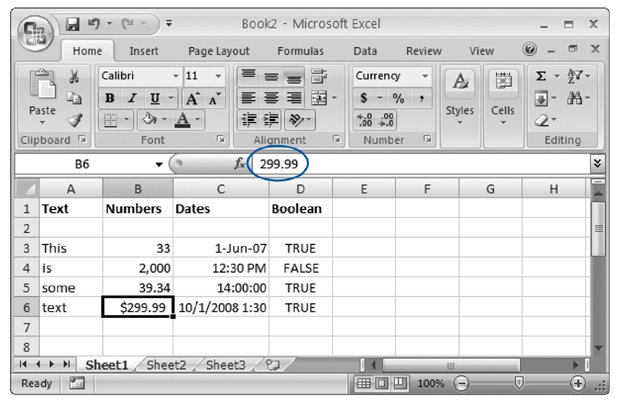This screenshot has height=404, width=618.
Task: Zoom out with the minus button
Action: (x=461, y=383)
